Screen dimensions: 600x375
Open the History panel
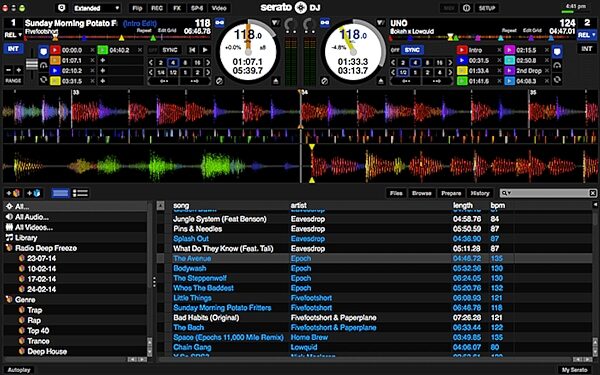(480, 193)
